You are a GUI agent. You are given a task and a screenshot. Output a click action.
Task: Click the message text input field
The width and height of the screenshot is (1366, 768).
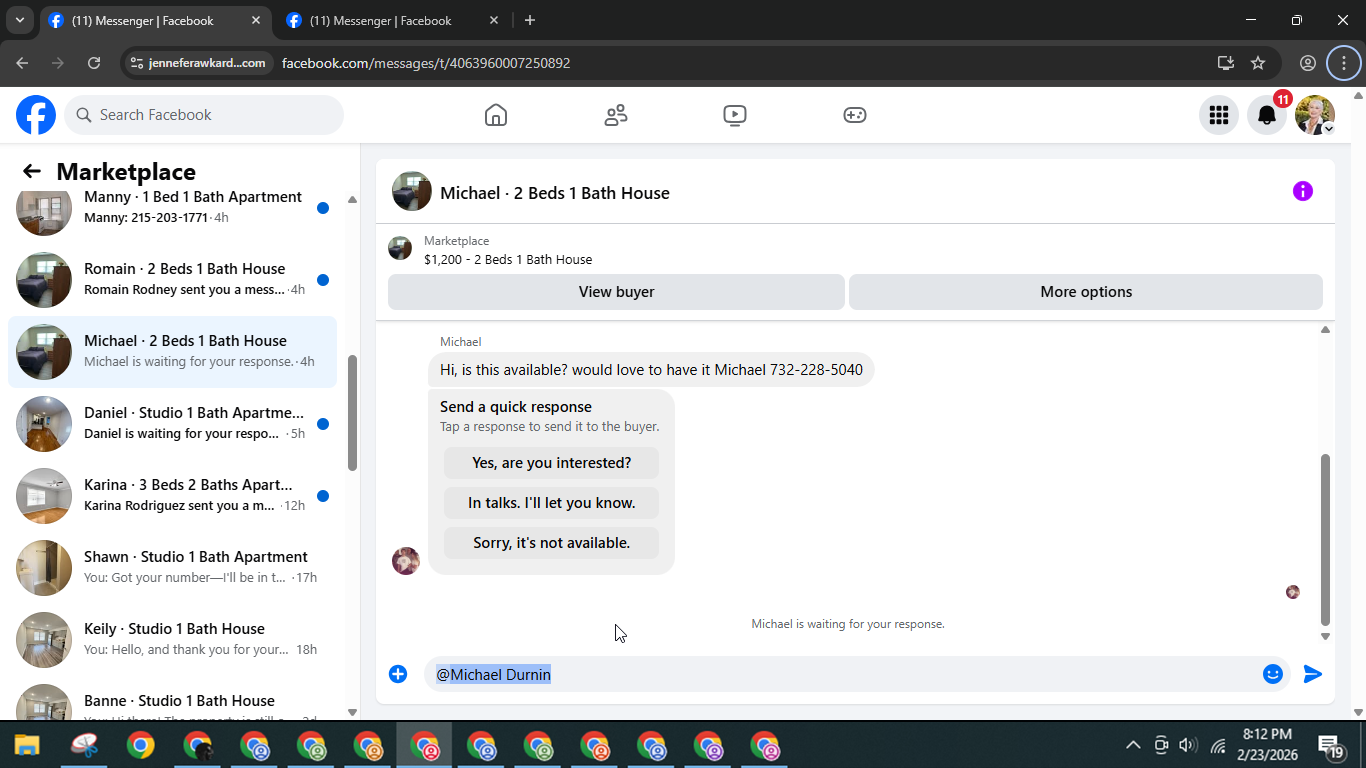840,674
